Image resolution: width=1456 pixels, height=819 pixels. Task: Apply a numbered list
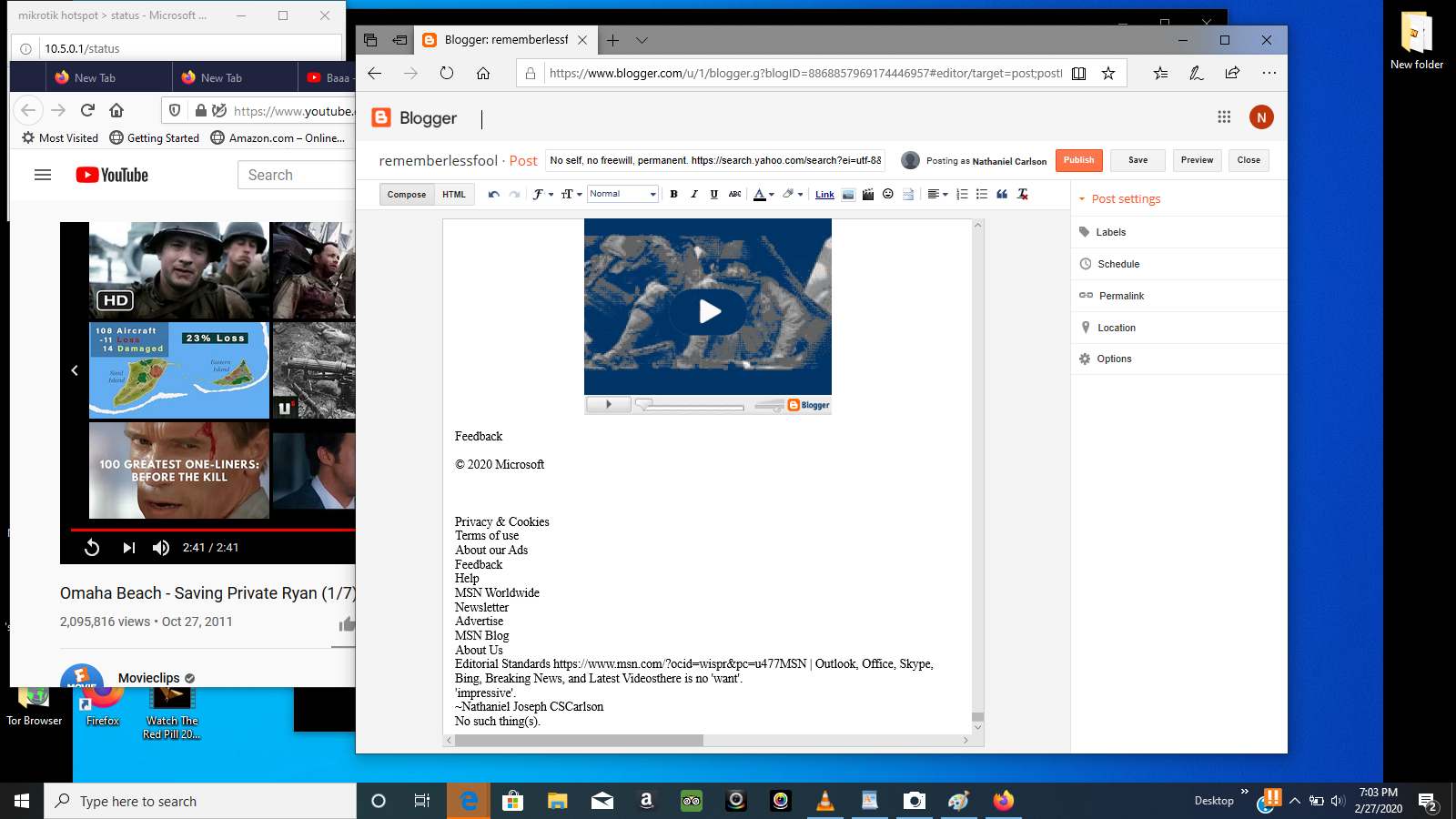[x=962, y=194]
